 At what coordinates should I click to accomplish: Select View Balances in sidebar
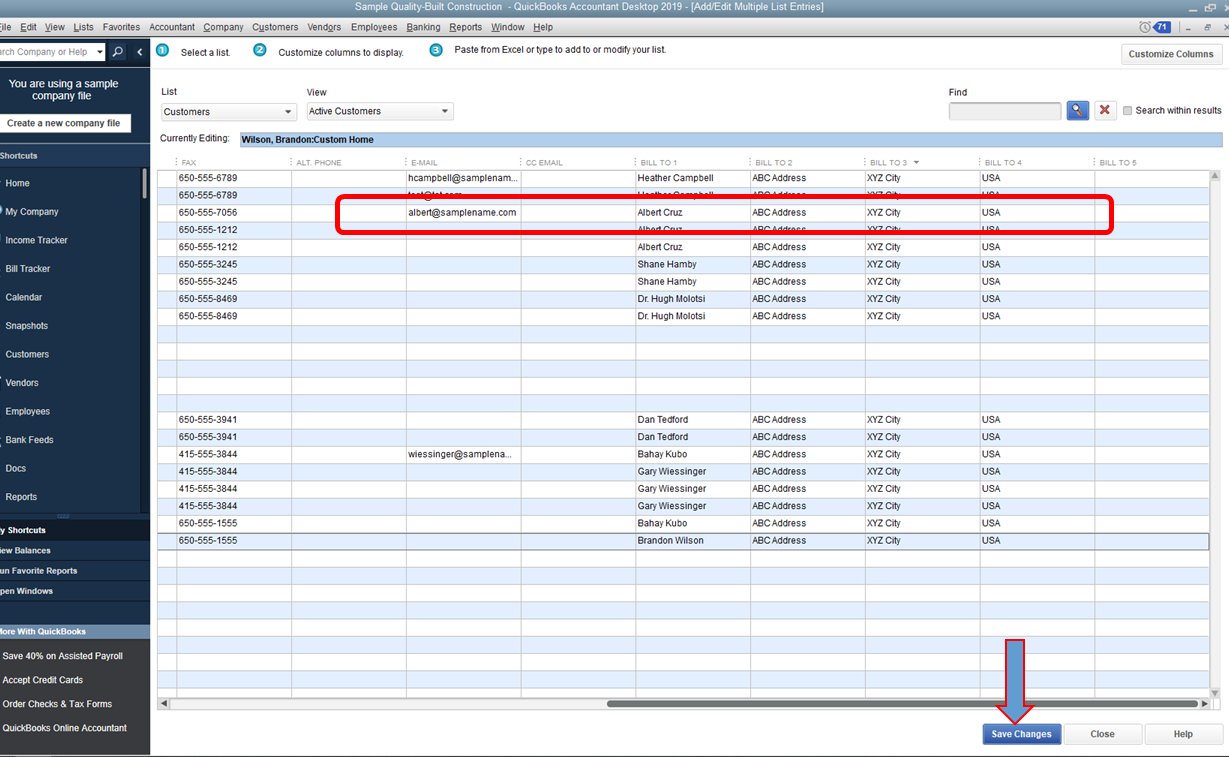(x=25, y=550)
